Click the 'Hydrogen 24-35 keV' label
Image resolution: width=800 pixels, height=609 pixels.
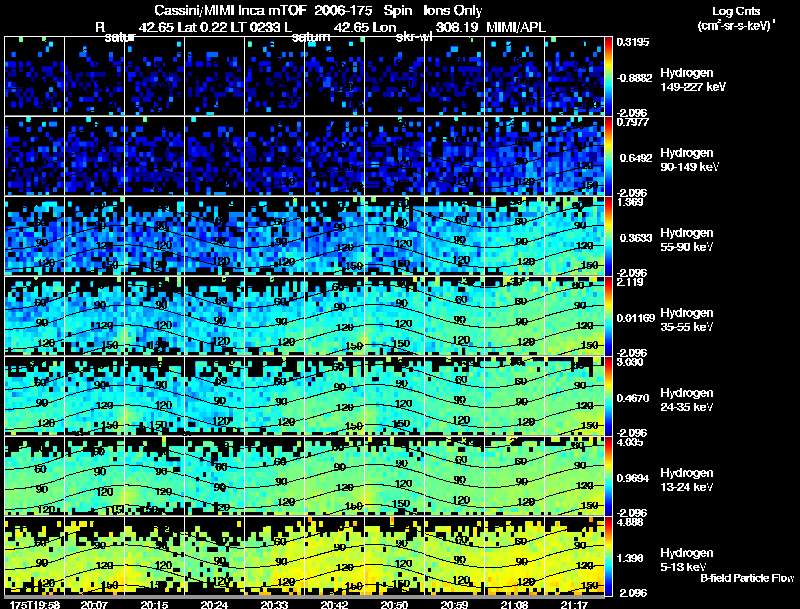(687, 400)
